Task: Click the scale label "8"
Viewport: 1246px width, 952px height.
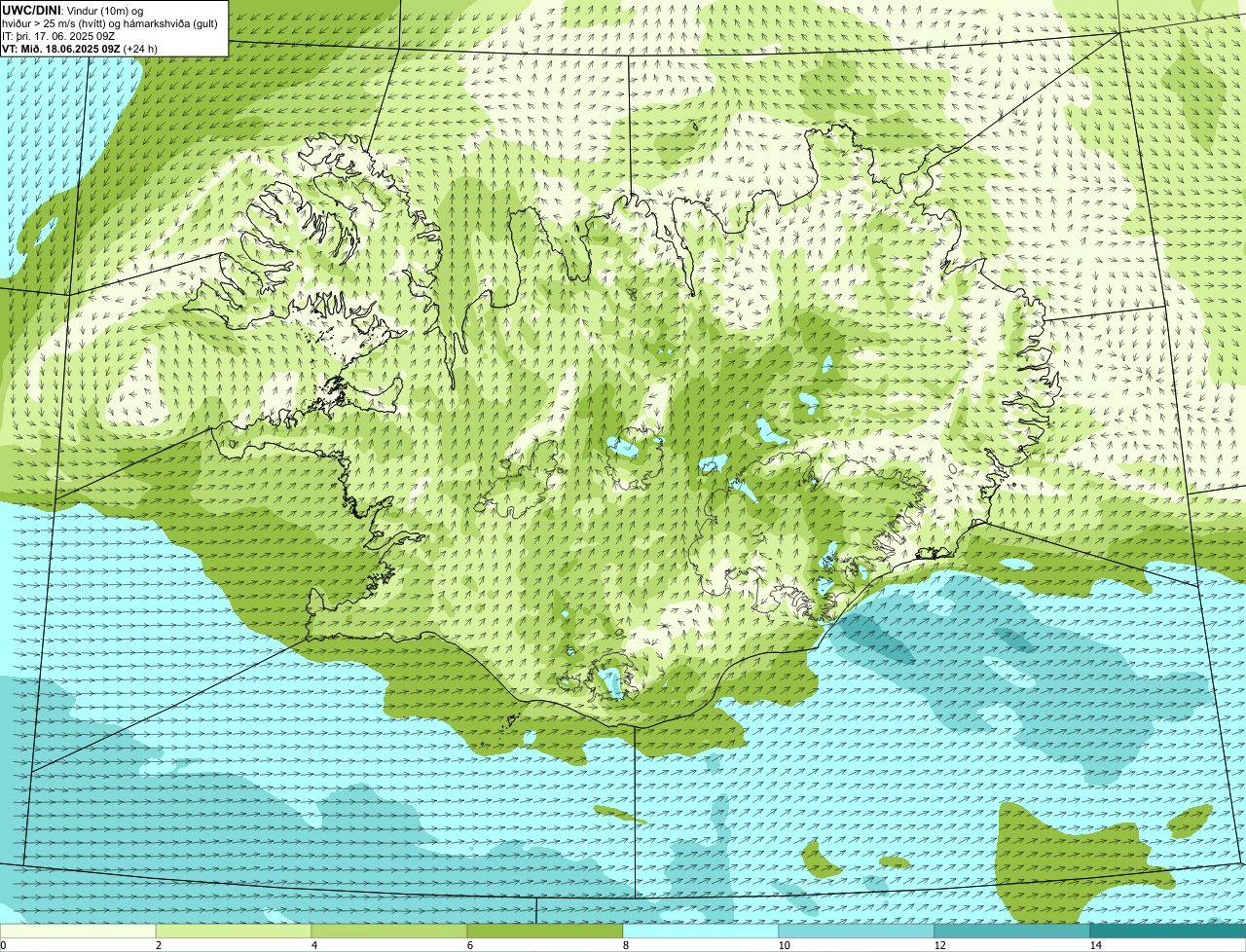Action: 625,945
